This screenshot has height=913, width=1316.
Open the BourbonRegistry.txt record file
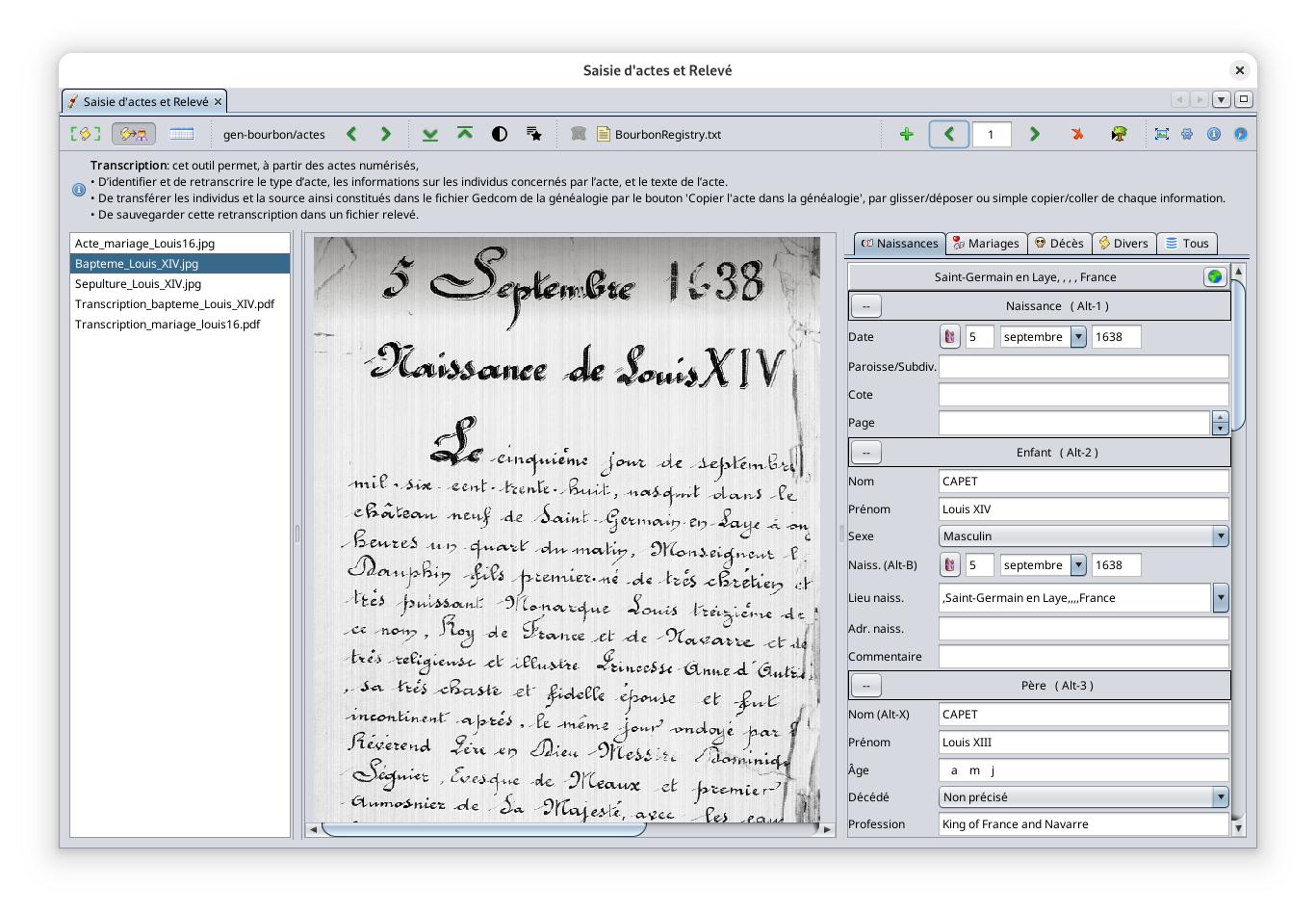pos(659,134)
